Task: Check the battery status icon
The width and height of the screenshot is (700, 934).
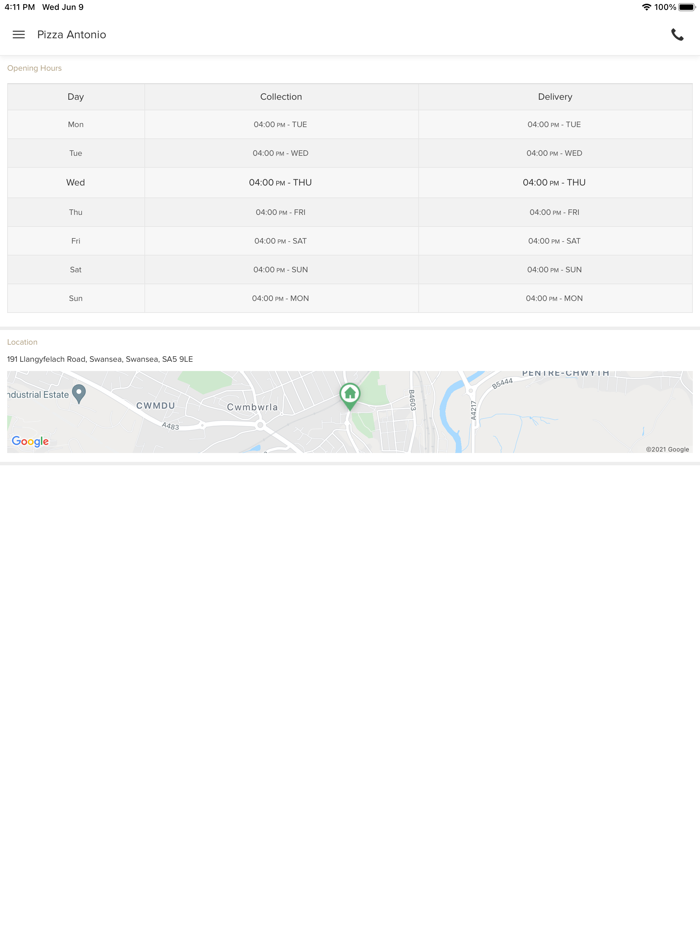Action: 687,7
